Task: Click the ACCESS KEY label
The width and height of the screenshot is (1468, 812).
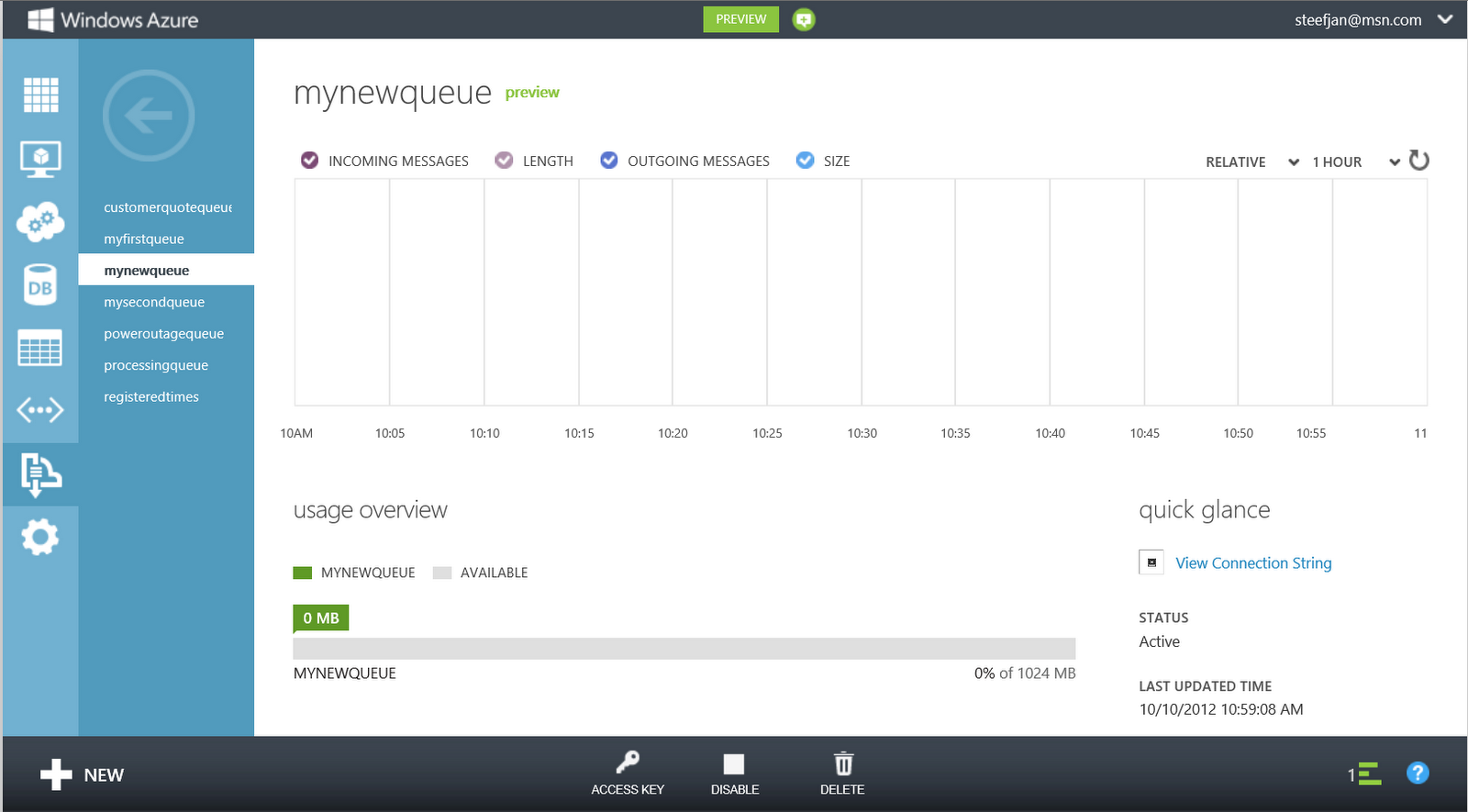Action: pos(628,789)
